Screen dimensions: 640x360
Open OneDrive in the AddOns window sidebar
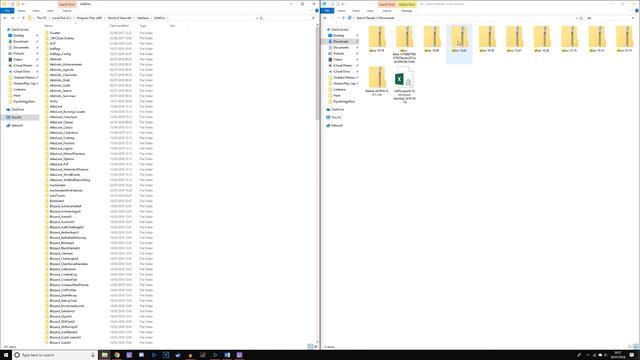coord(18,109)
